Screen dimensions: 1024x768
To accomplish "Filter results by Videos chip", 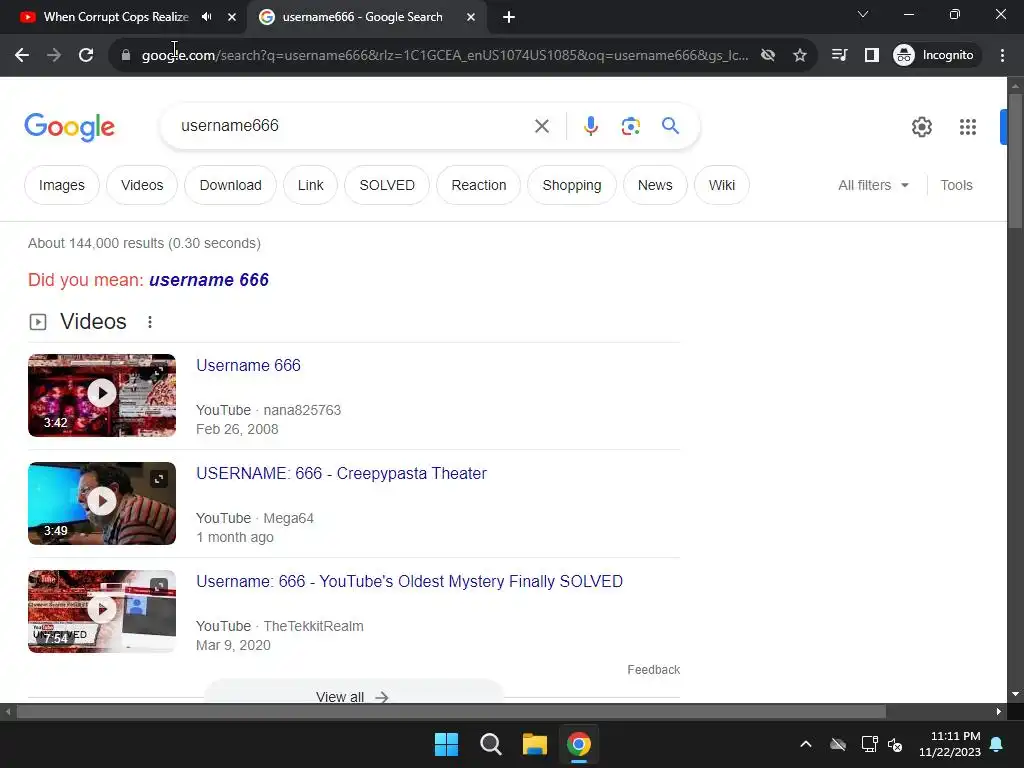I will (x=142, y=185).
